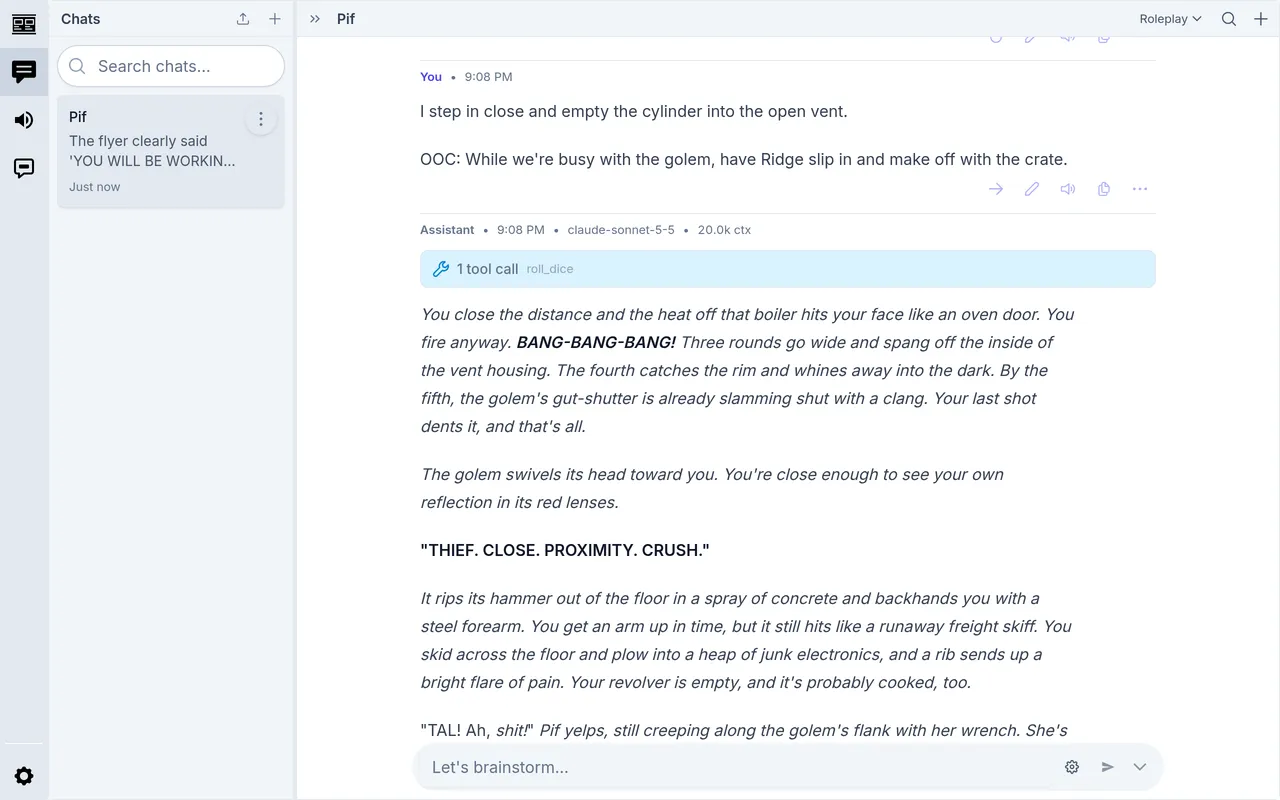Open the audio speaker section in left rail
The image size is (1280, 800).
click(x=24, y=120)
